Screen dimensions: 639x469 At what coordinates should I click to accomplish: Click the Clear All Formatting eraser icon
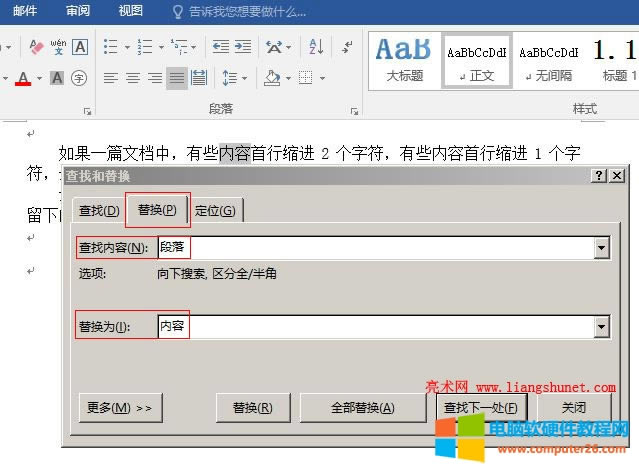click(x=36, y=47)
